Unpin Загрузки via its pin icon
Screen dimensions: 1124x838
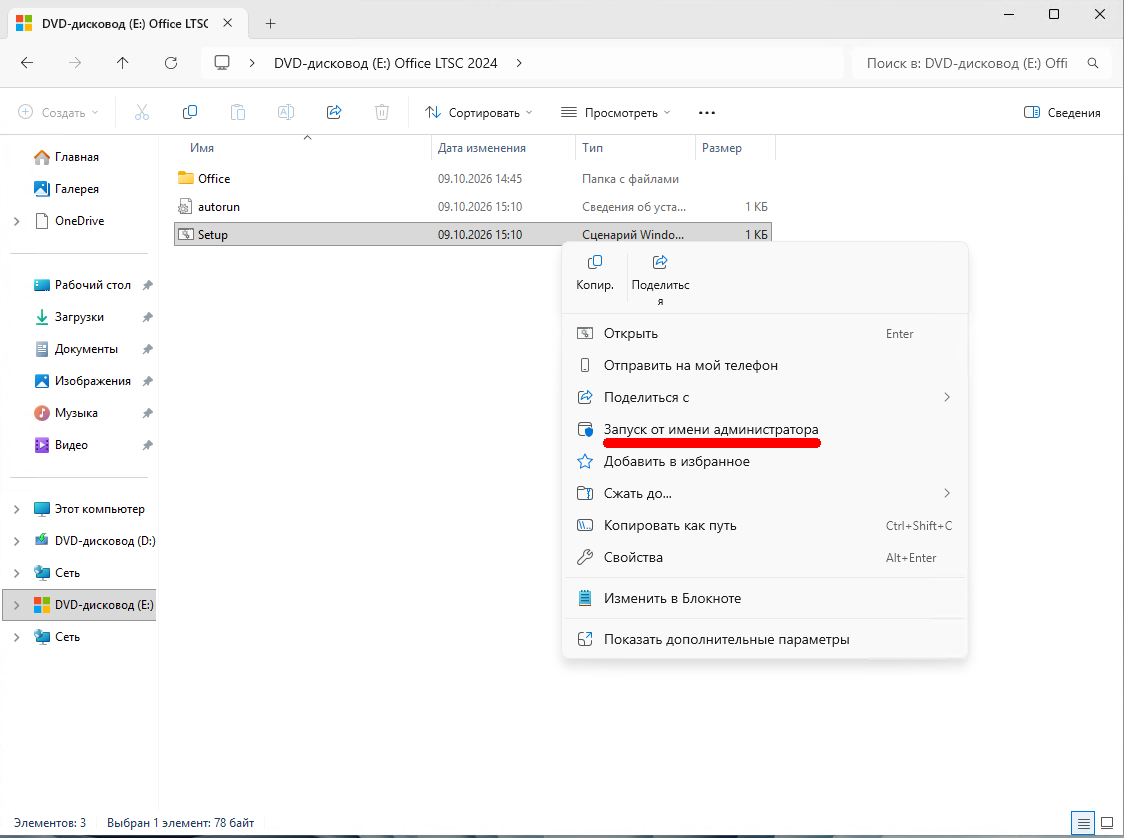click(x=147, y=317)
